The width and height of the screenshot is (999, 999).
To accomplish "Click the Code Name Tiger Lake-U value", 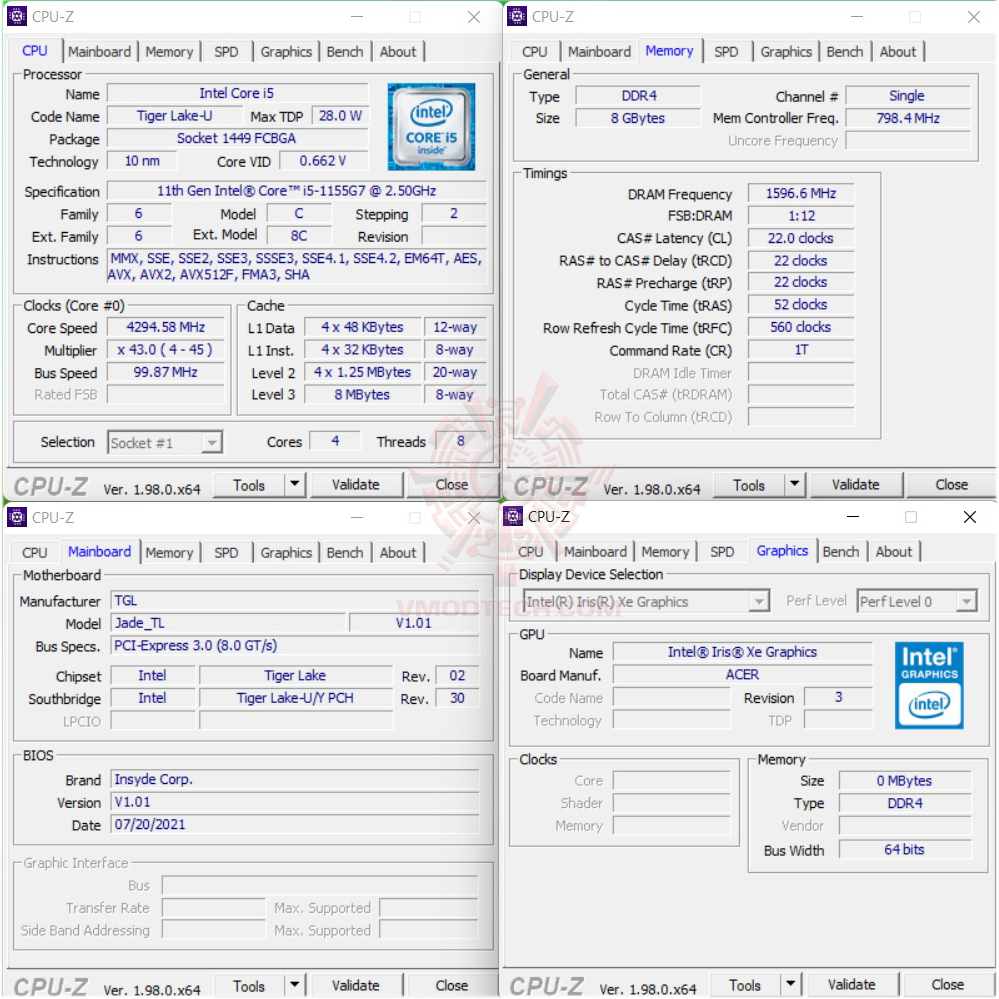I will pos(175,116).
